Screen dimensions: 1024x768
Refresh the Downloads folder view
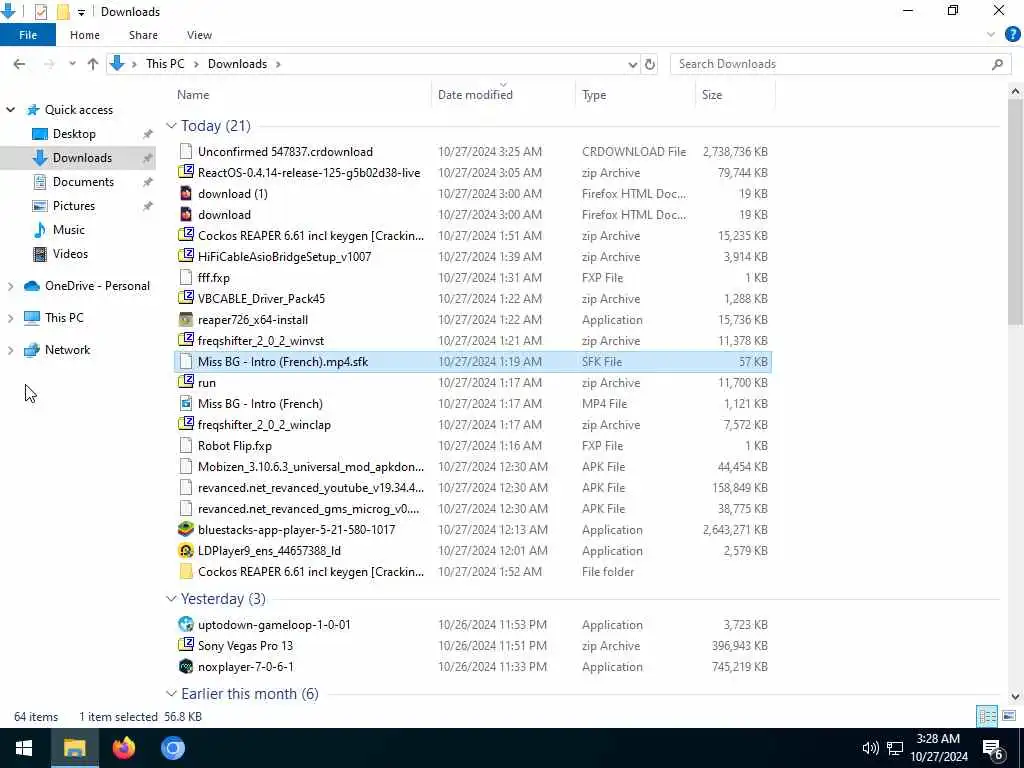pos(650,64)
